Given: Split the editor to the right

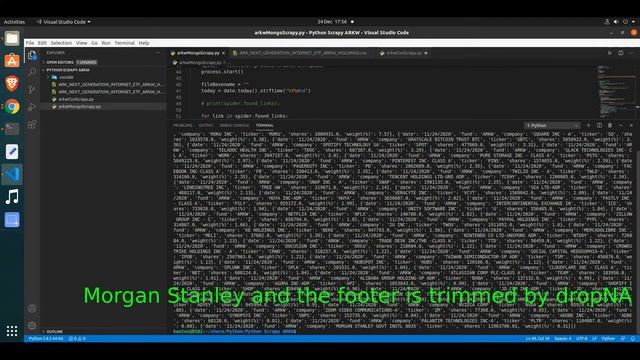Looking at the screenshot, I should 620,53.
